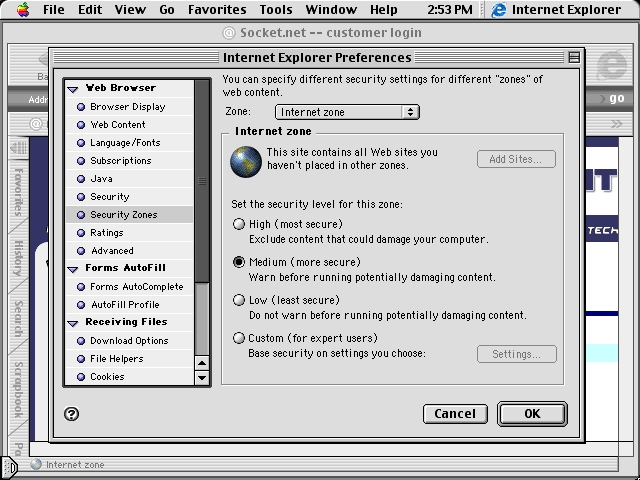Open the Search side tab in browser
The image size is (640, 480).
point(18,318)
